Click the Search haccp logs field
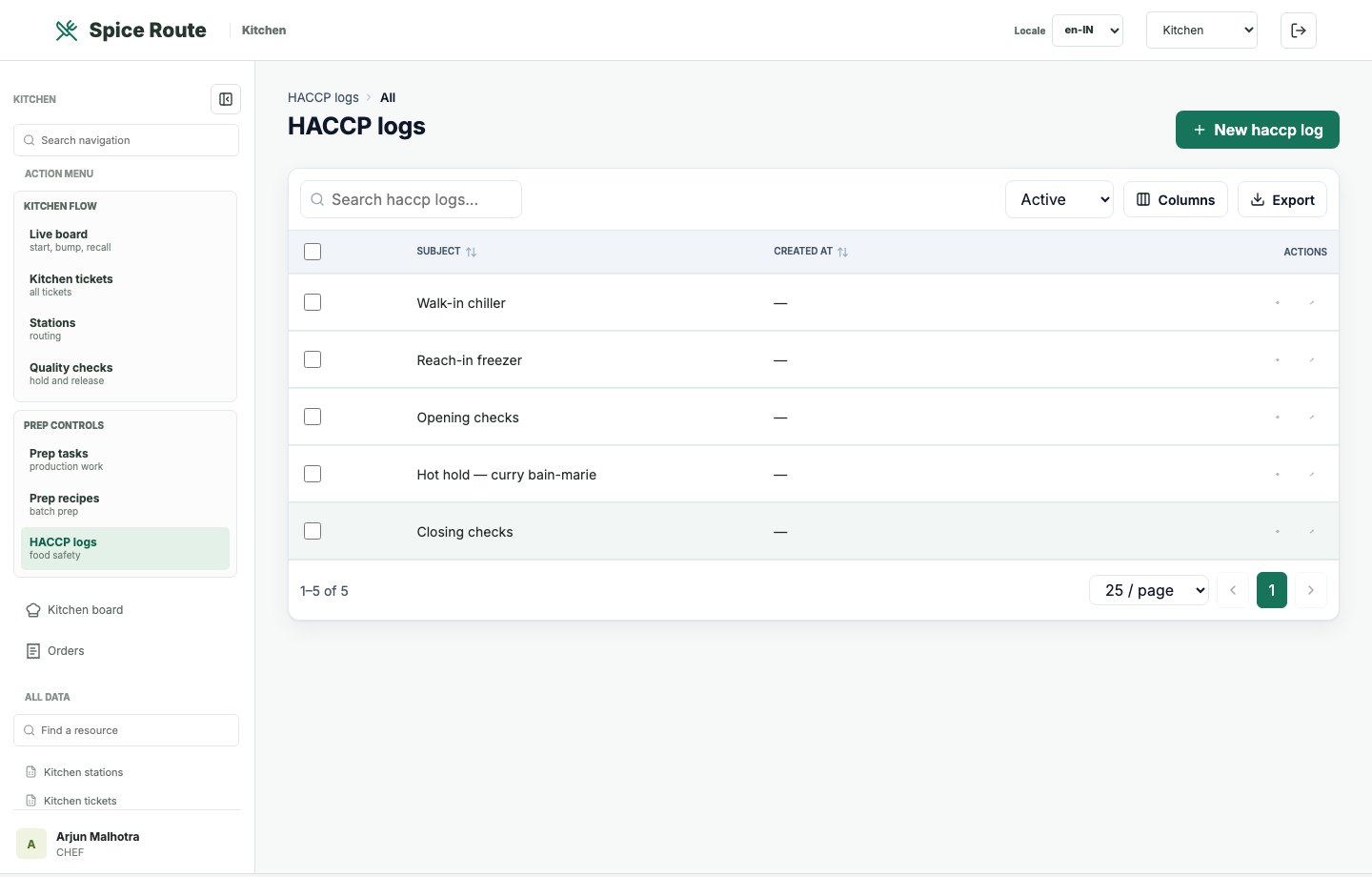 coord(411,199)
